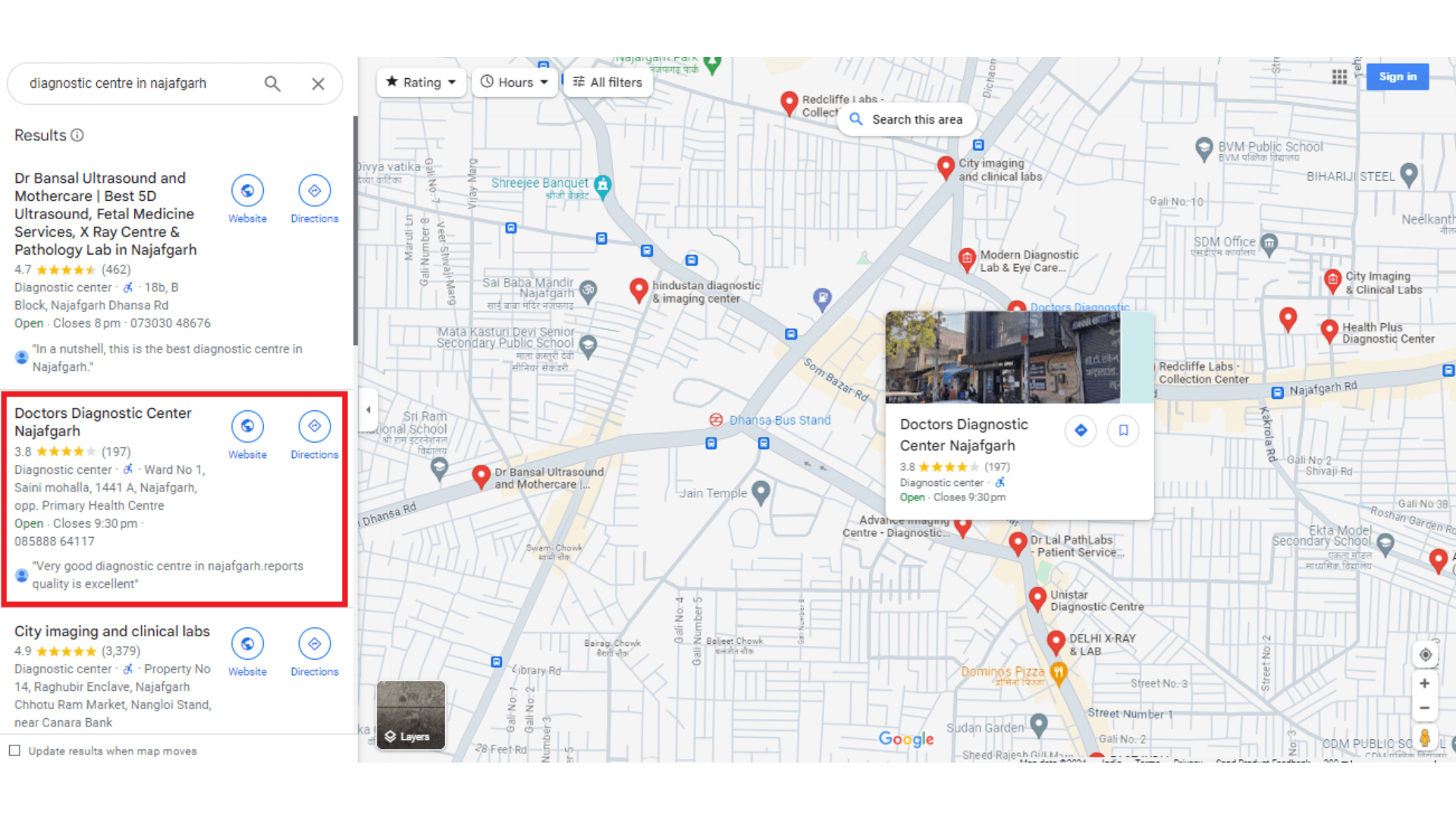Screen dimensions: 1456x819
Task: Open the Google apps grid icon
Action: click(1339, 77)
